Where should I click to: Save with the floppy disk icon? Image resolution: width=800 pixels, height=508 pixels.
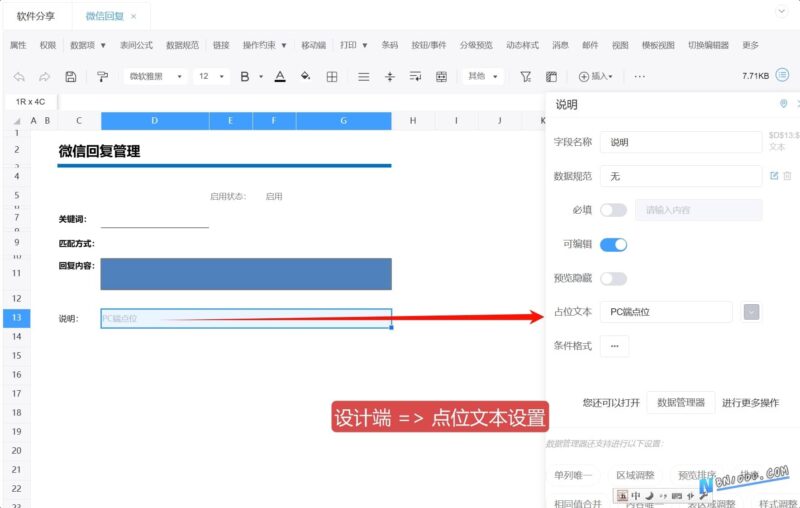[71, 77]
